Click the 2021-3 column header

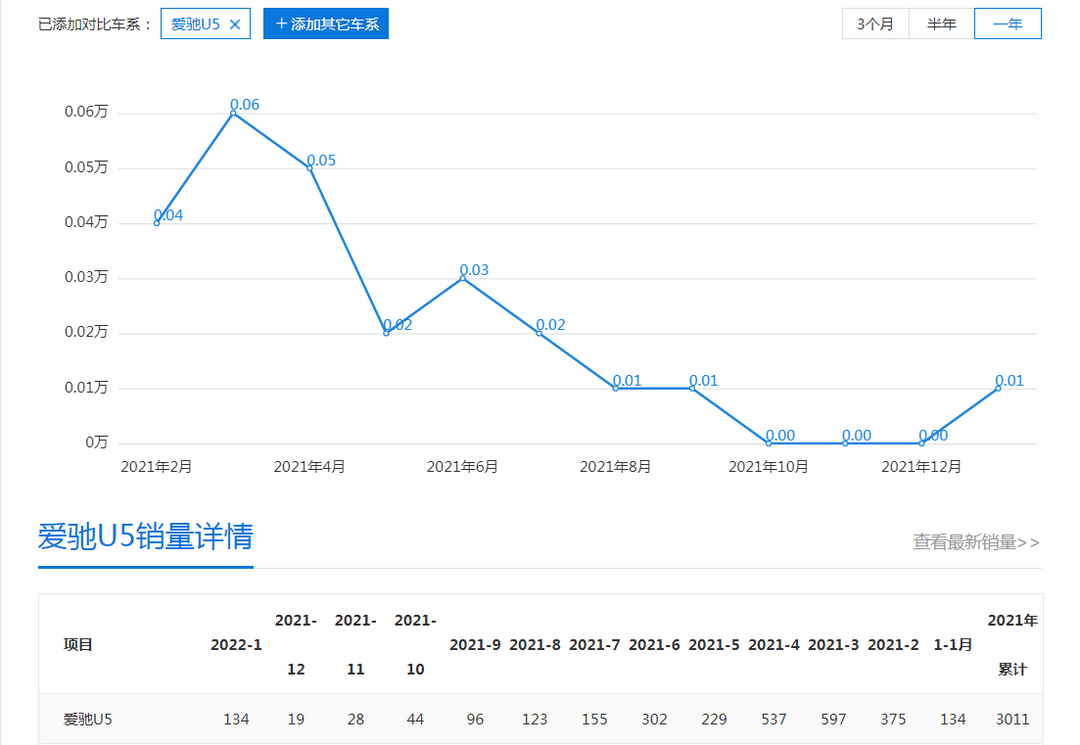tap(833, 644)
